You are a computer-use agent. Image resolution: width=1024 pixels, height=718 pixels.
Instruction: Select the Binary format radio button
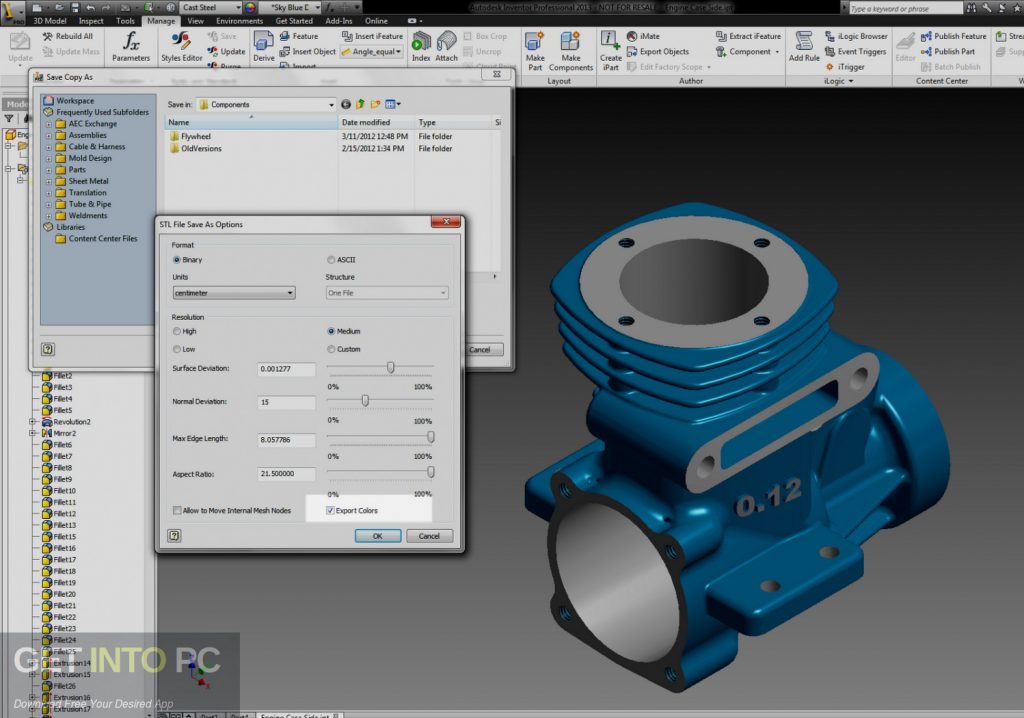click(176, 260)
